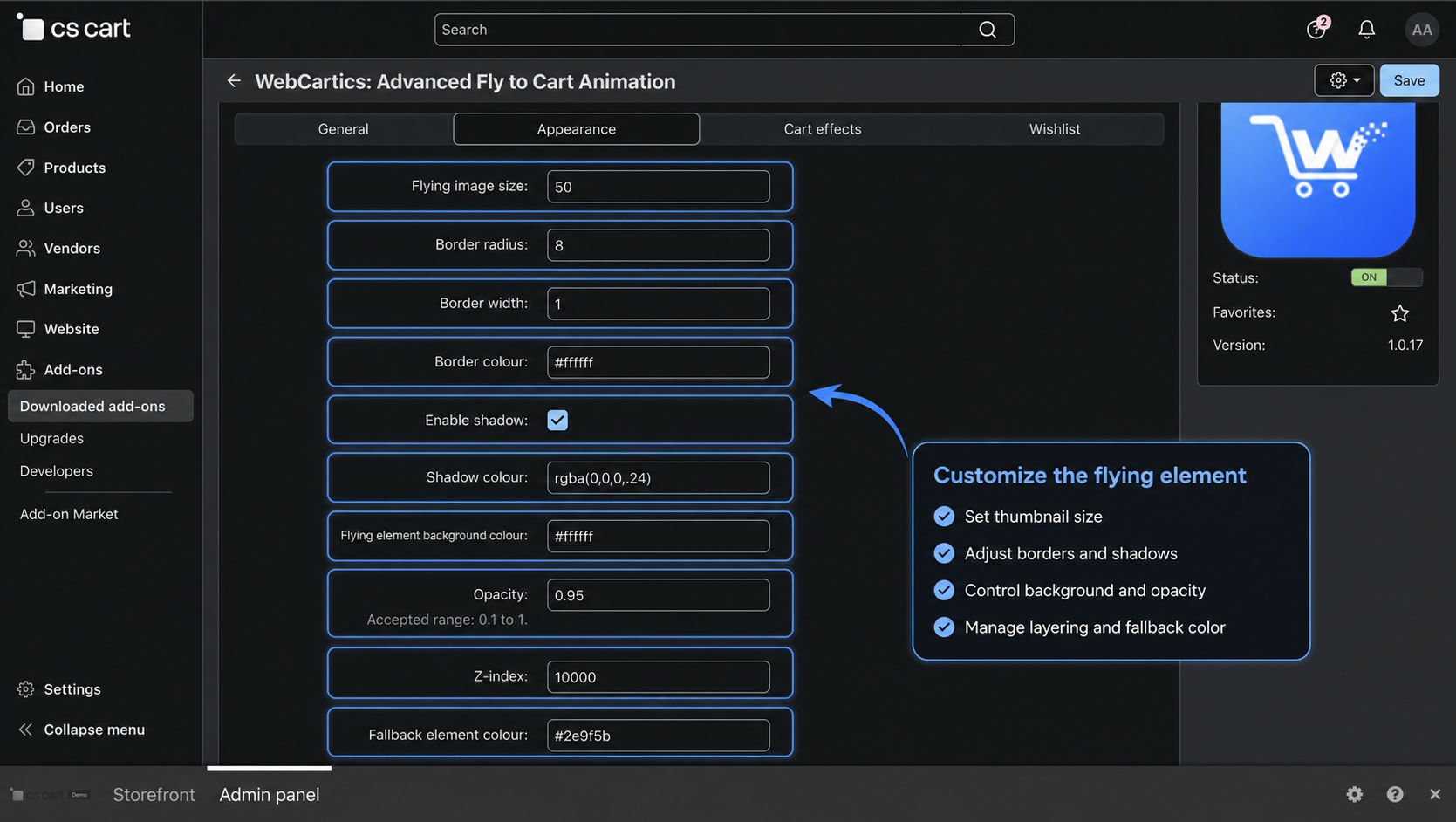
Task: Open the Cart effects tab
Action: click(823, 129)
